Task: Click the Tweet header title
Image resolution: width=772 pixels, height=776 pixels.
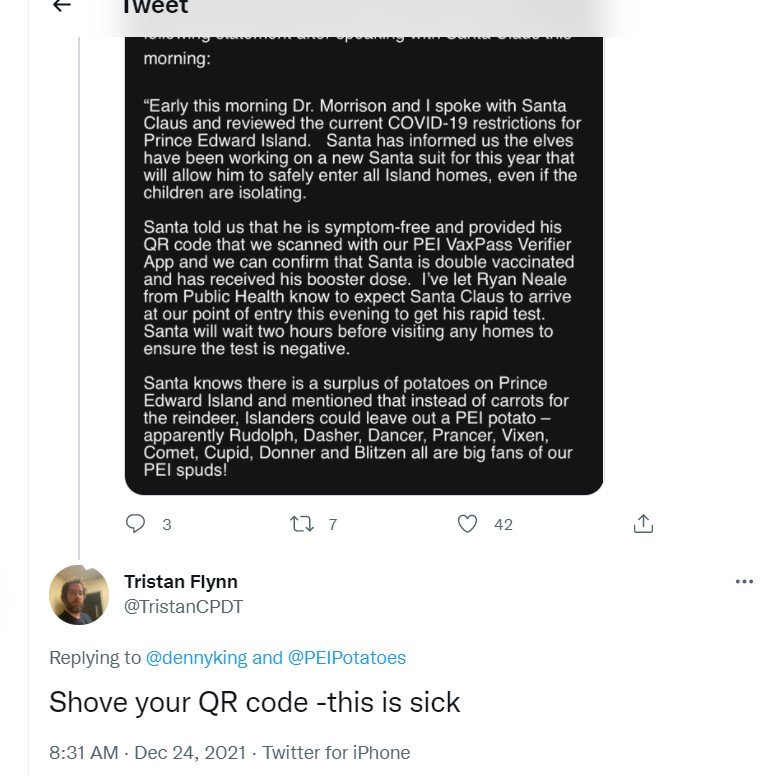Action: click(155, 8)
